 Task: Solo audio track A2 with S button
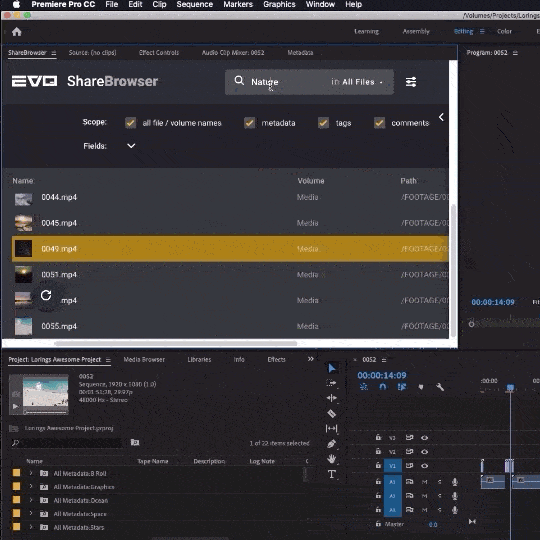[x=439, y=496]
